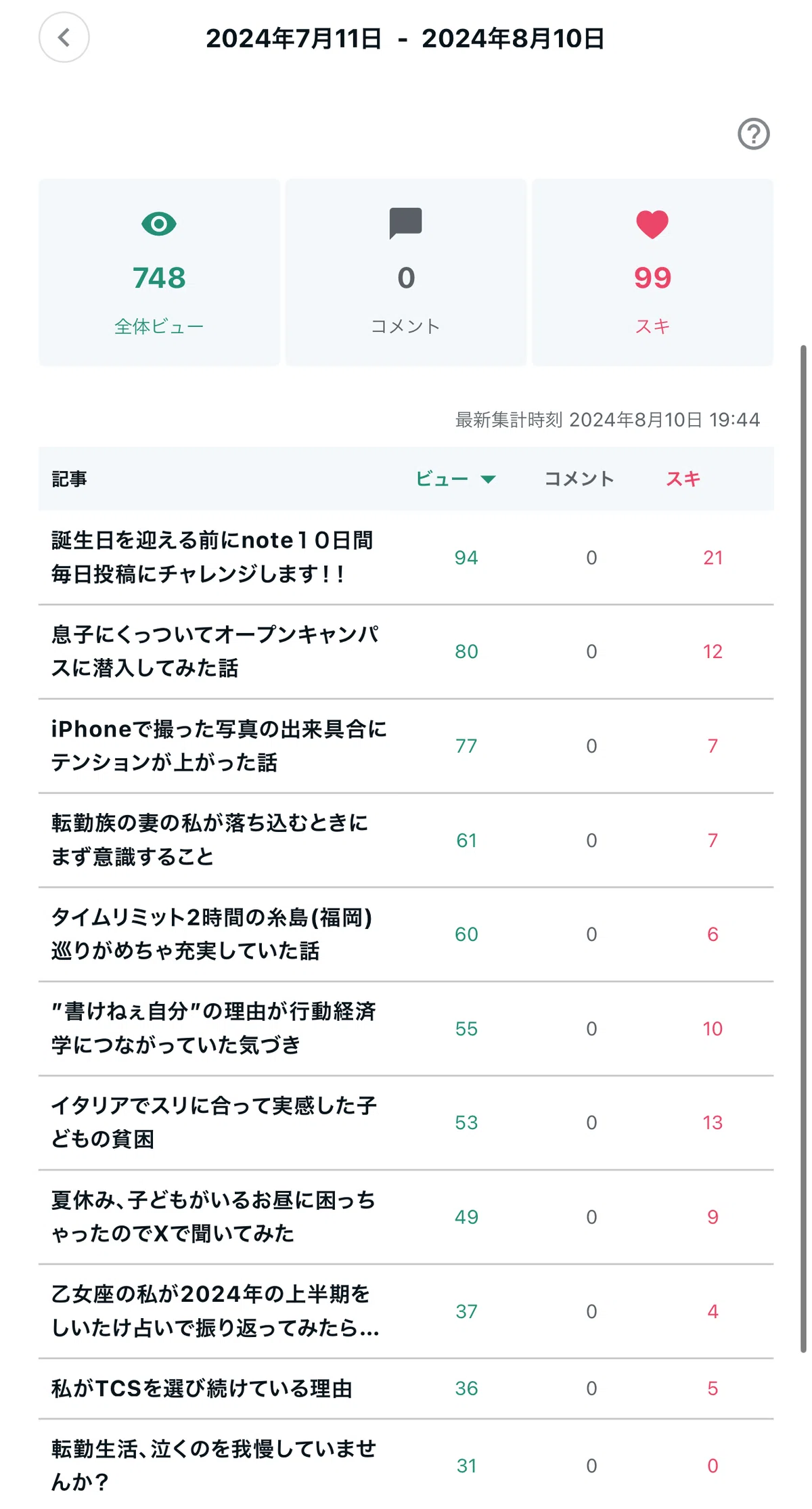The height and width of the screenshot is (1509, 812).
Task: Open the 全体ビュー 748 summary card
Action: pyautogui.click(x=159, y=272)
